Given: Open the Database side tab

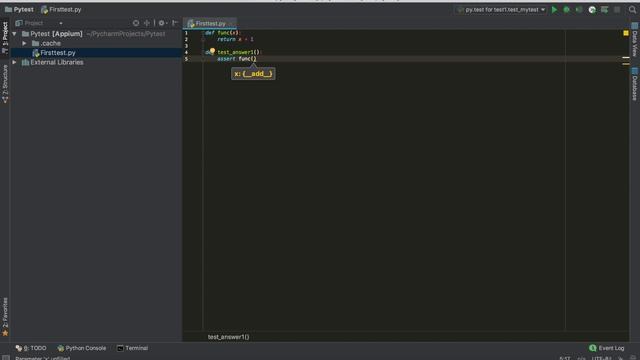Looking at the screenshot, I should 635,84.
